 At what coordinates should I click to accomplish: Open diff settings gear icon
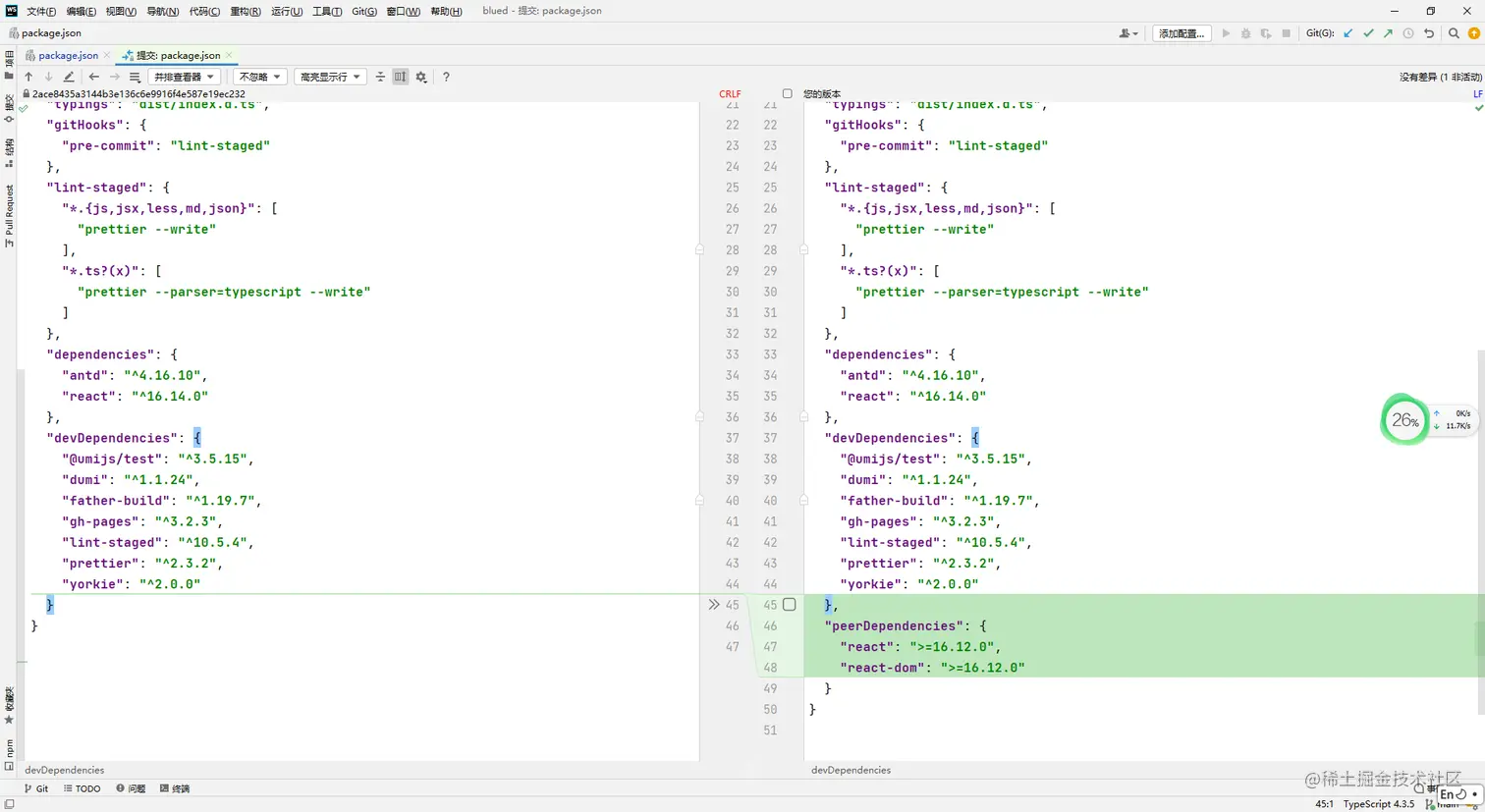coord(421,77)
